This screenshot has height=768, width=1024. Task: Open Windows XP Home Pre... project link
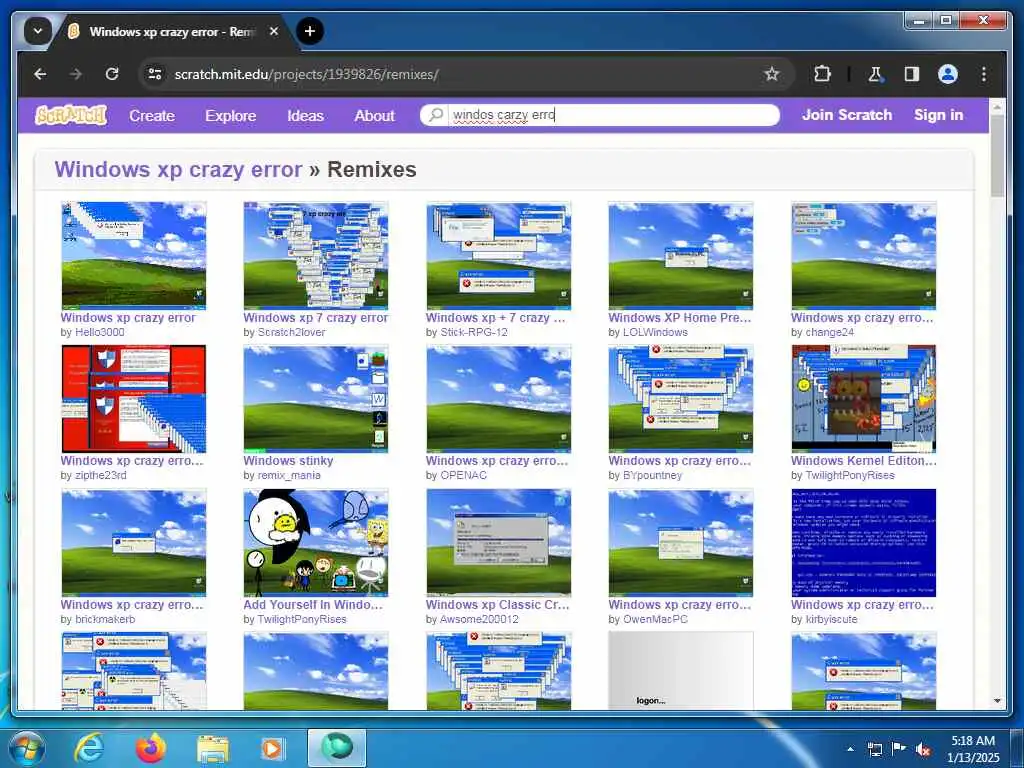[x=680, y=317]
